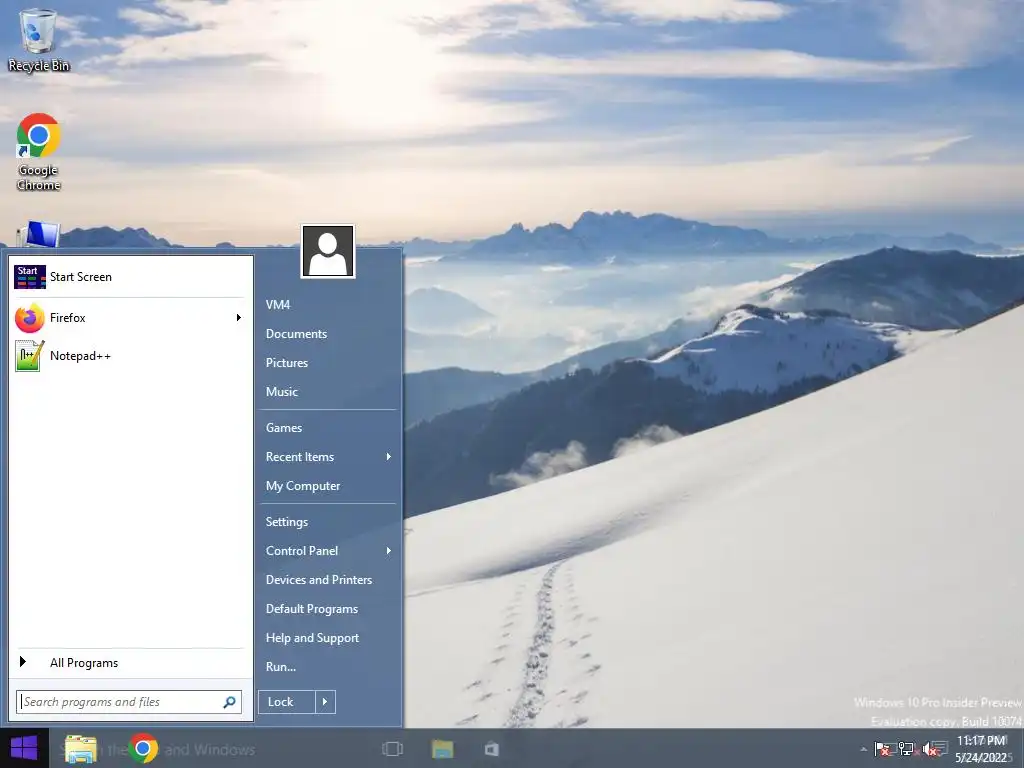Screen dimensions: 1024x768
Task: Open the Action Center flag icon
Action: pos(882,748)
